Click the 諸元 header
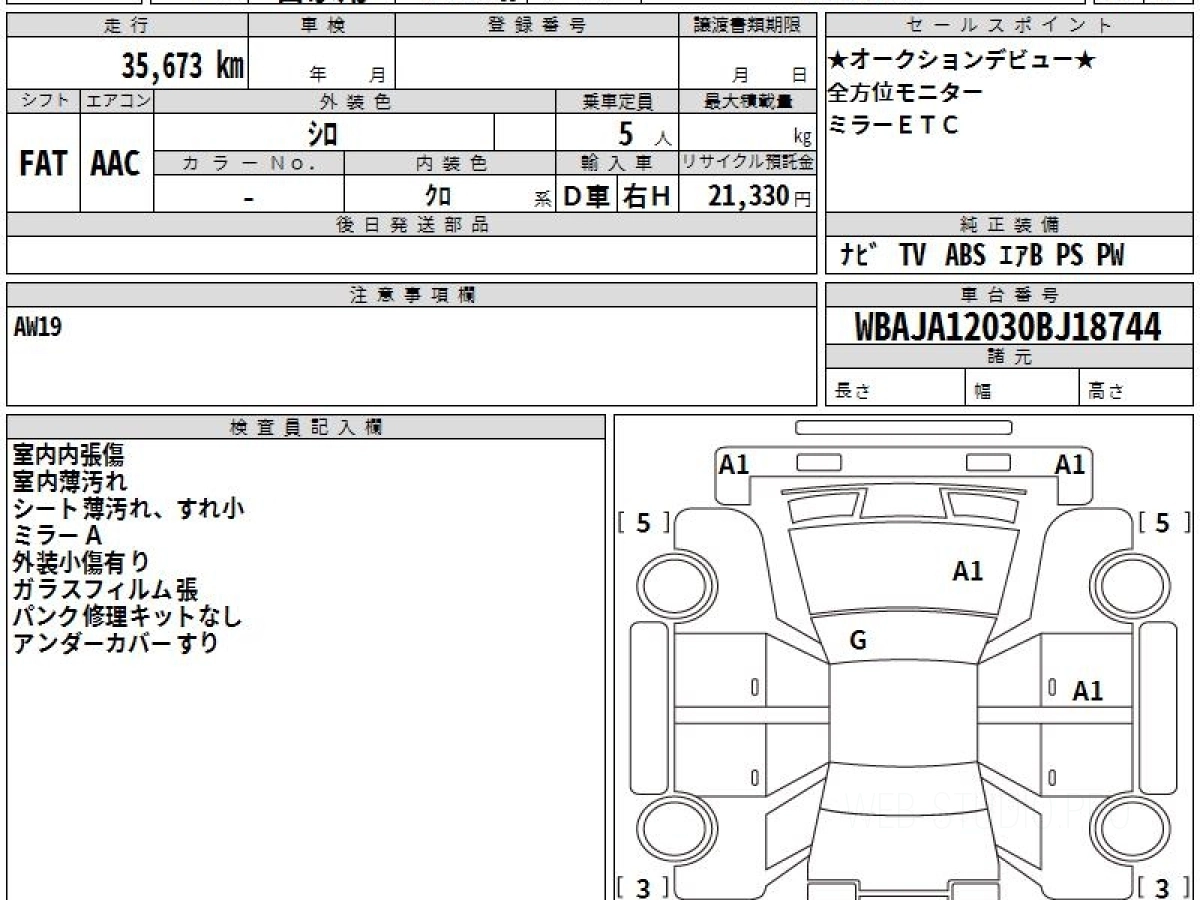The height and width of the screenshot is (900, 1200). (x=1010, y=357)
